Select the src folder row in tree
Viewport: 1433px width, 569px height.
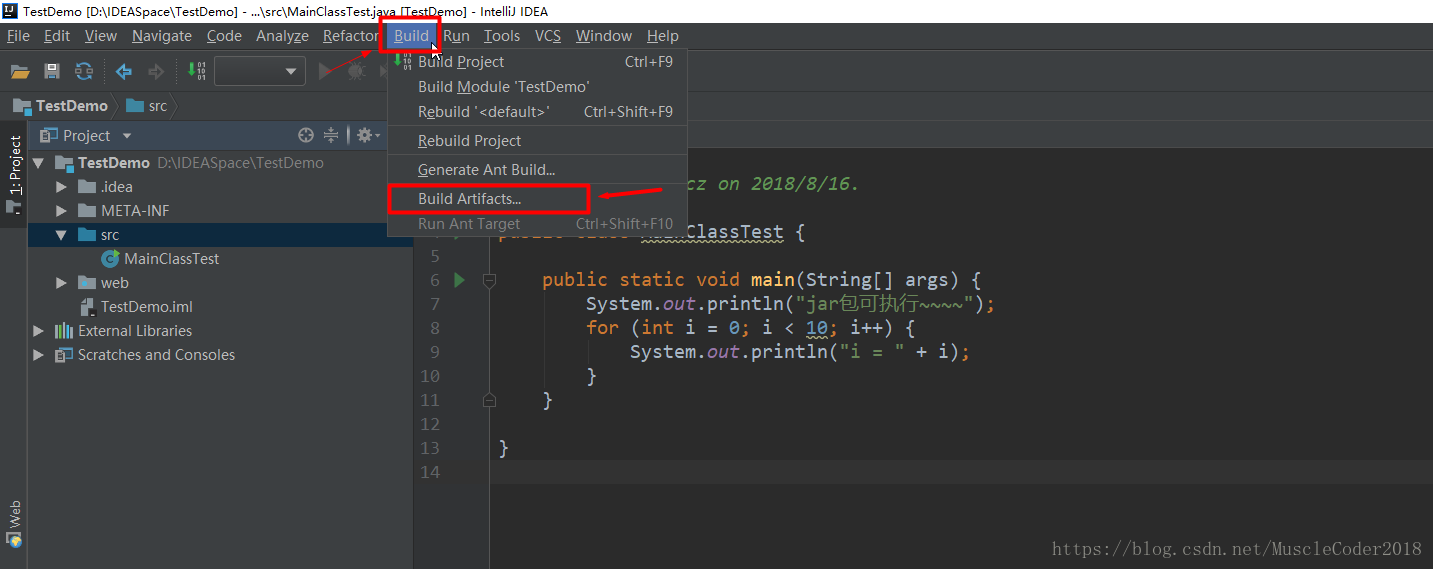click(x=220, y=235)
